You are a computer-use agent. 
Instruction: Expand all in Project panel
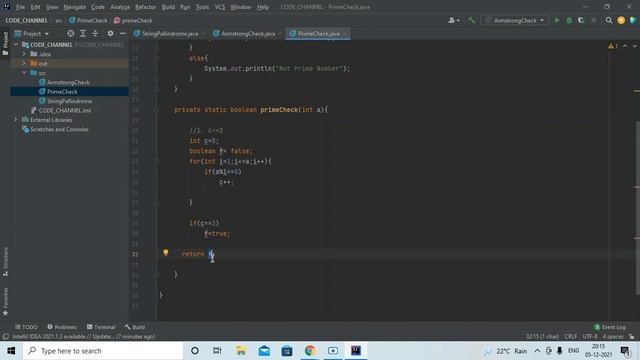coord(83,33)
